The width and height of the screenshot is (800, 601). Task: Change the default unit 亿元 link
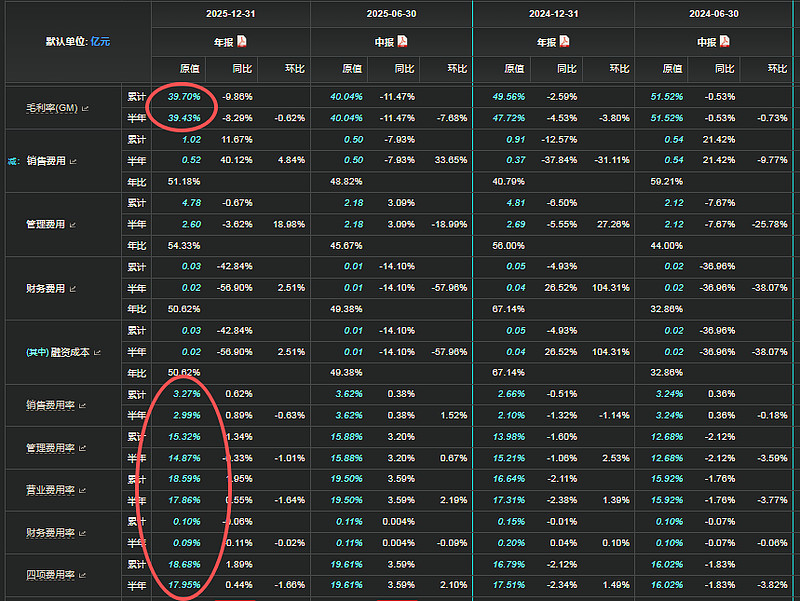[100, 41]
